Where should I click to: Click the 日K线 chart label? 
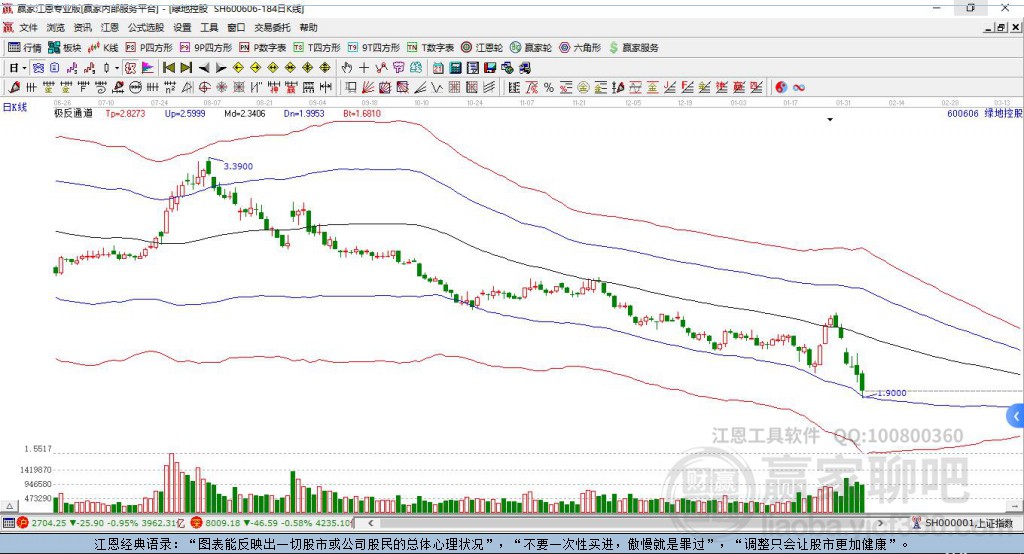point(15,108)
